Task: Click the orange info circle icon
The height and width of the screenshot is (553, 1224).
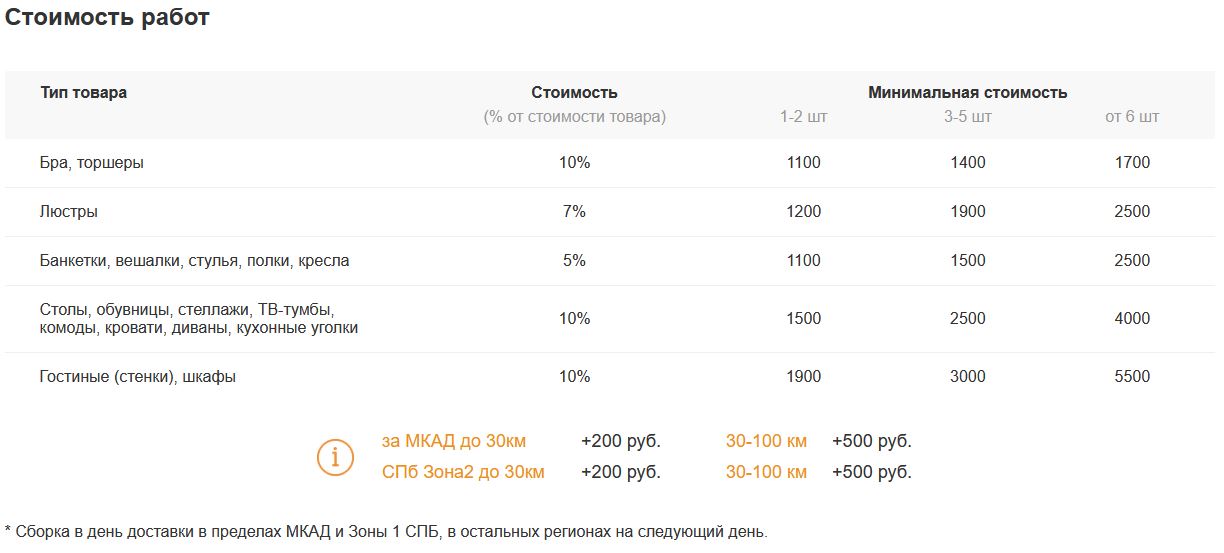Action: (335, 457)
